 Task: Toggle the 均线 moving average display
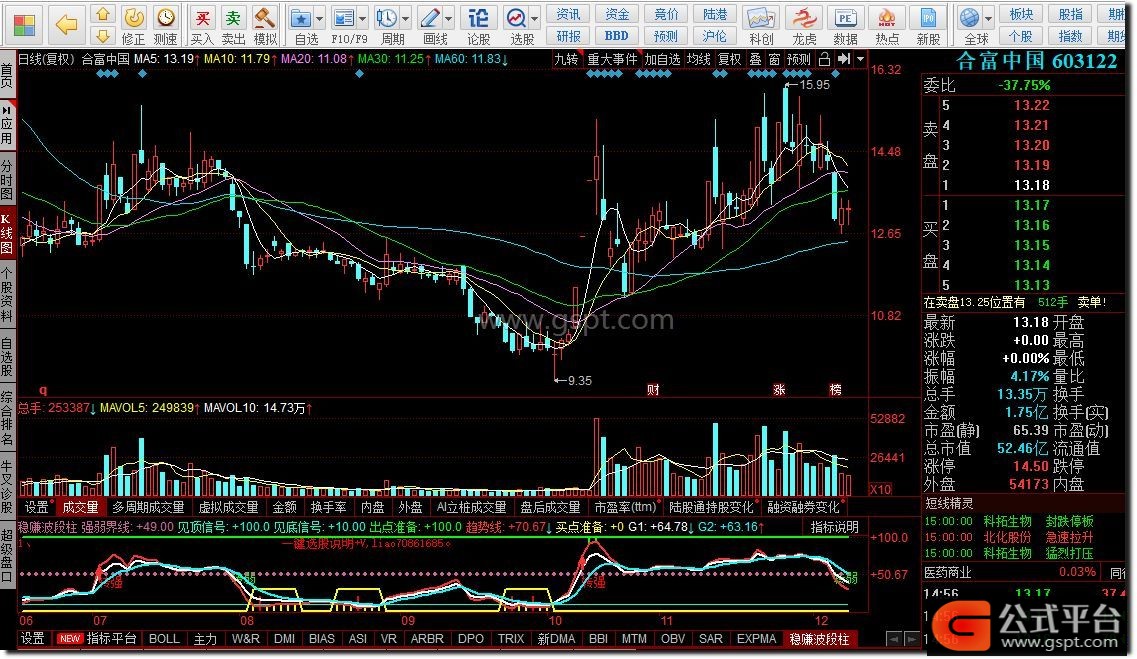(698, 59)
